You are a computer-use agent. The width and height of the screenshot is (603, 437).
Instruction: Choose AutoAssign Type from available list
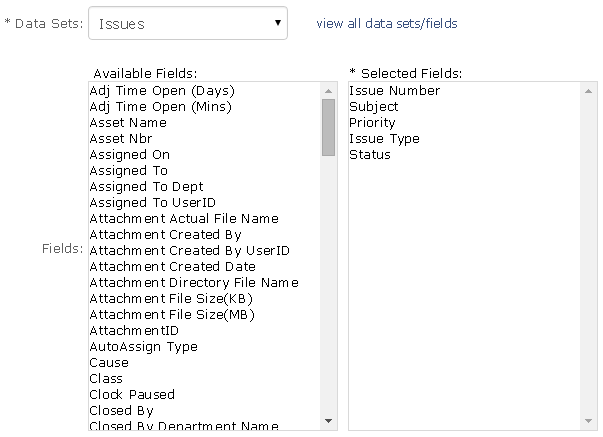[143, 347]
